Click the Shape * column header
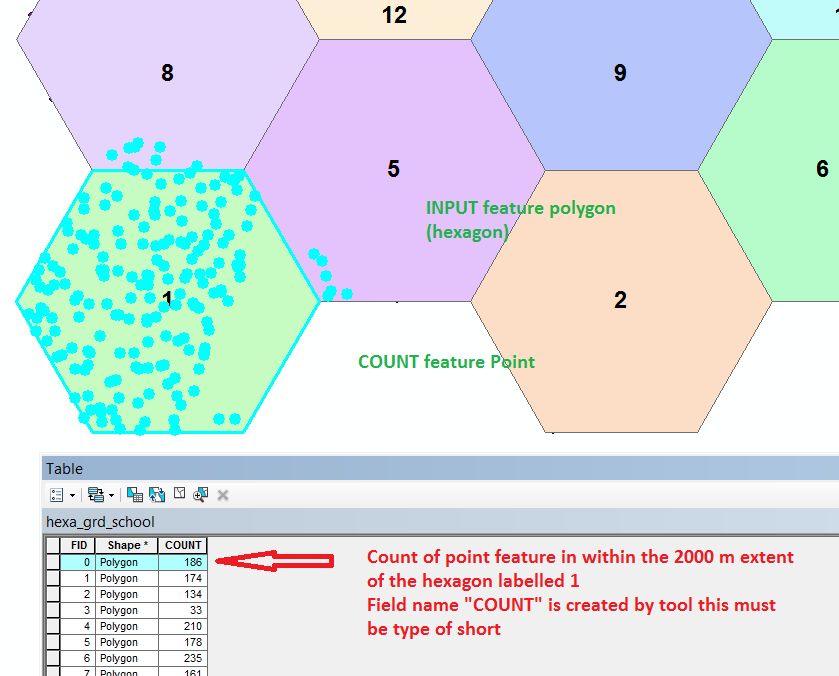Image resolution: width=839 pixels, height=676 pixels. [x=127, y=545]
